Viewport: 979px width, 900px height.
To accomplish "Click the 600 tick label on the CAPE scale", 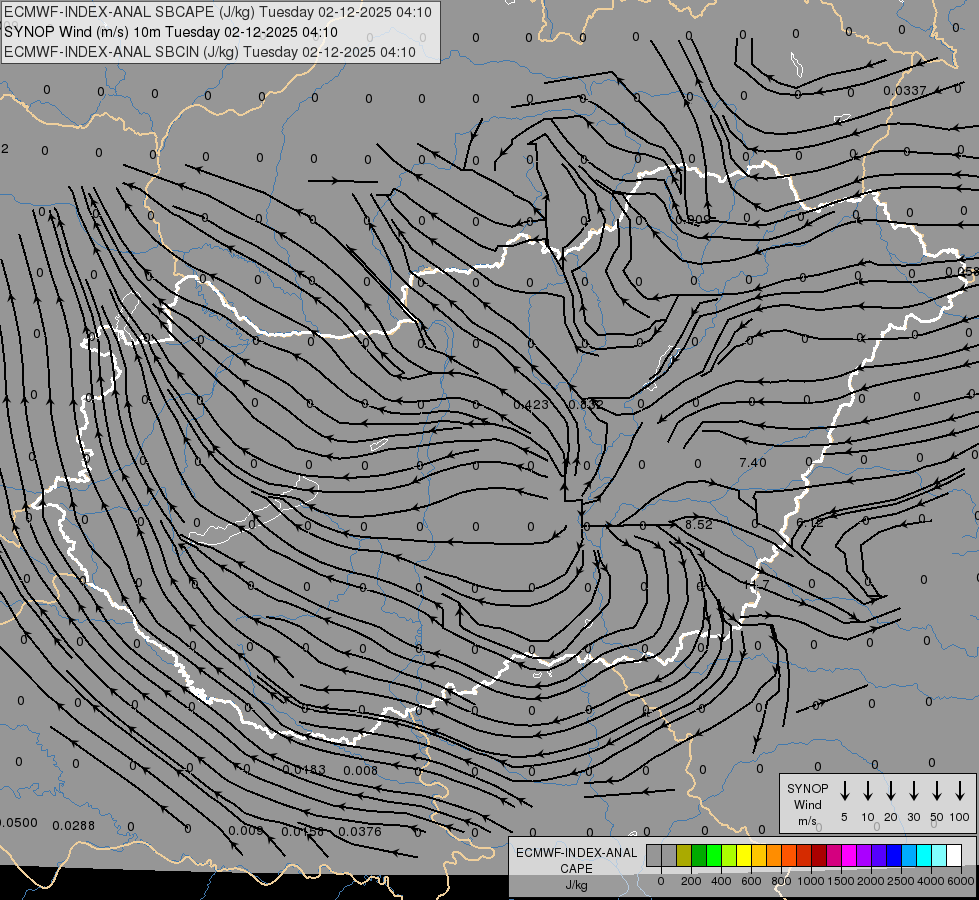I will 751,881.
